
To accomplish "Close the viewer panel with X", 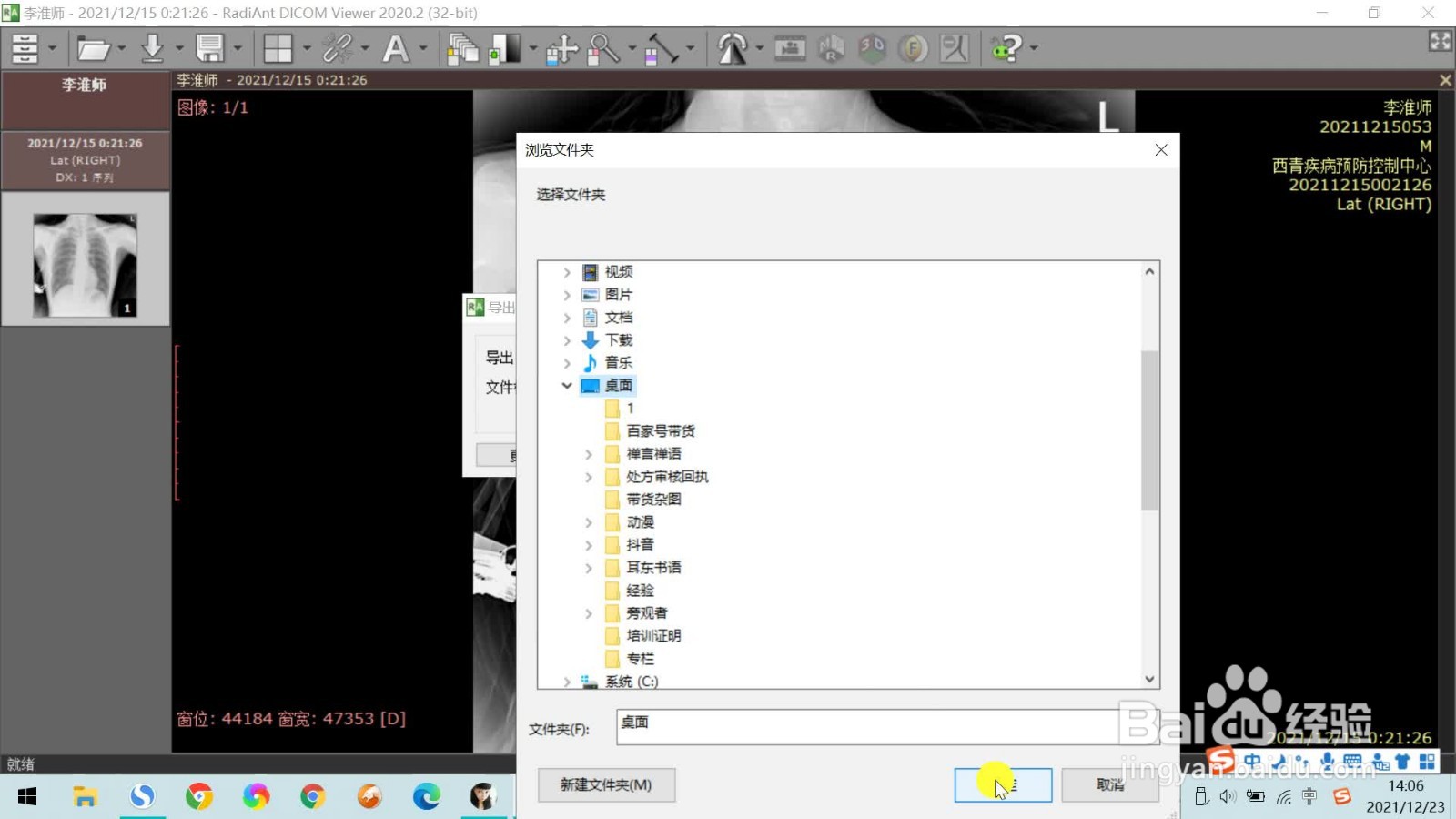I will (1444, 80).
